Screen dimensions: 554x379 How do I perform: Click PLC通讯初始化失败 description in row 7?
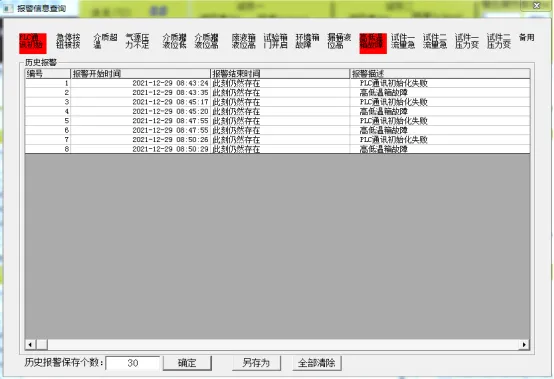394,140
